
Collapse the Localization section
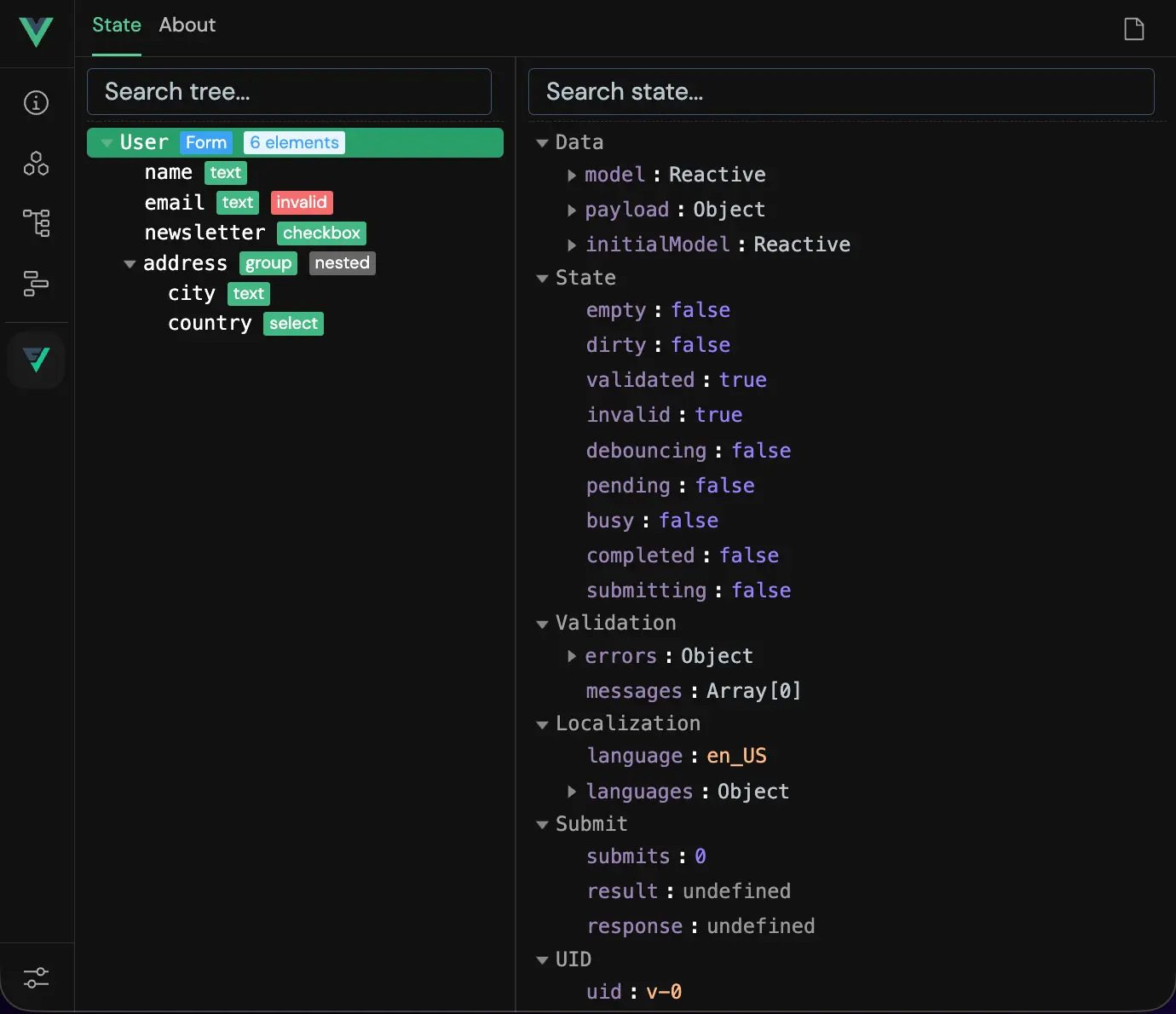coord(542,725)
